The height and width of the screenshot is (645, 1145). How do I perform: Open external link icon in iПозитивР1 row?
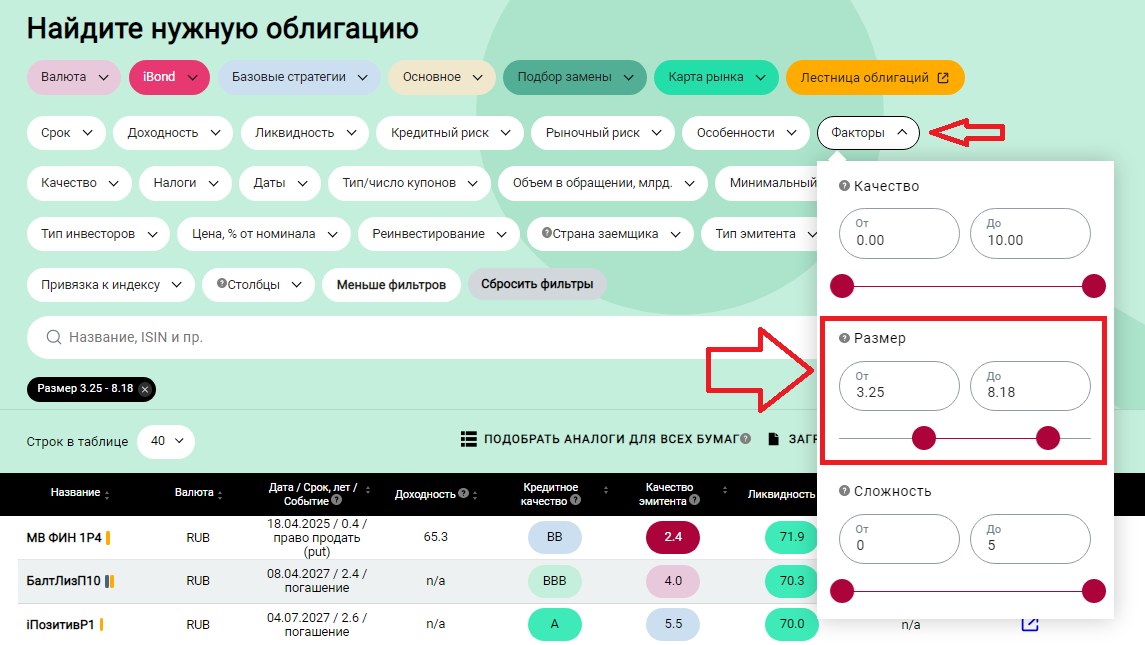[1029, 624]
